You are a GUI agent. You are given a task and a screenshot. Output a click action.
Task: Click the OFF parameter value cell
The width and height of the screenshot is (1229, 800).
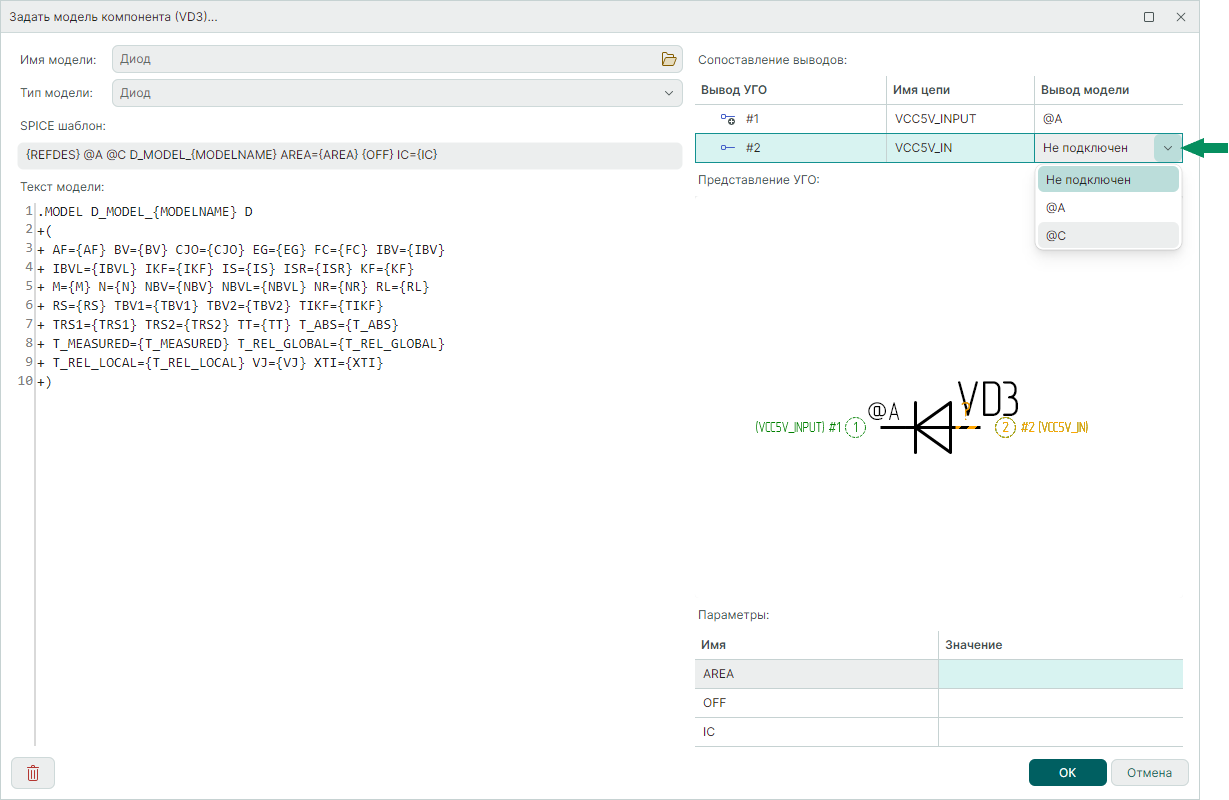point(1060,703)
